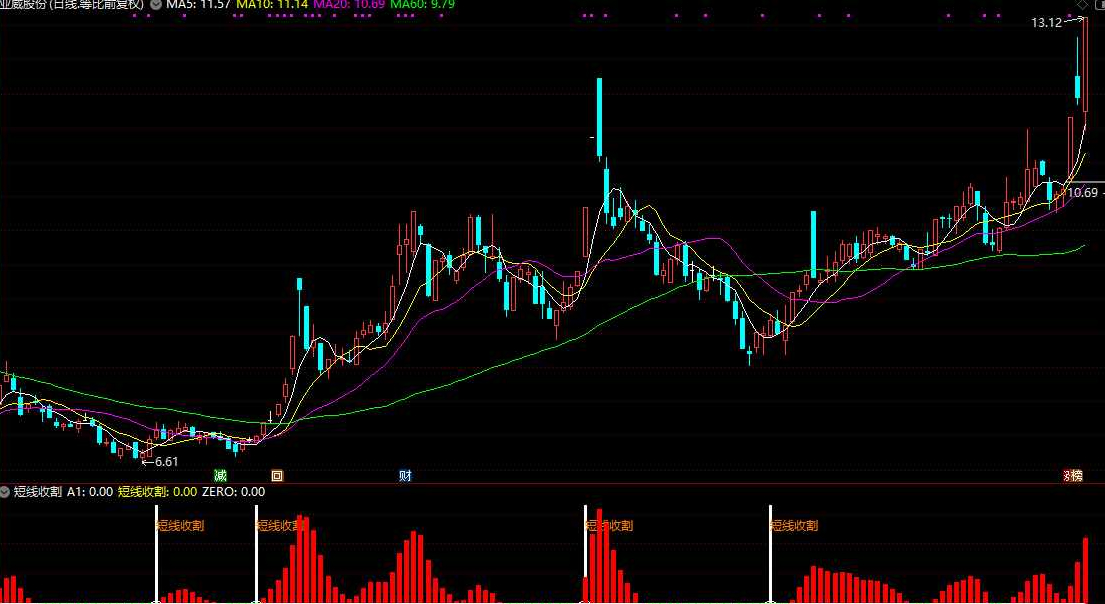This screenshot has height=604, width=1105.
Task: Select the magenta MA20 10.69 label
Action: [349, 4]
